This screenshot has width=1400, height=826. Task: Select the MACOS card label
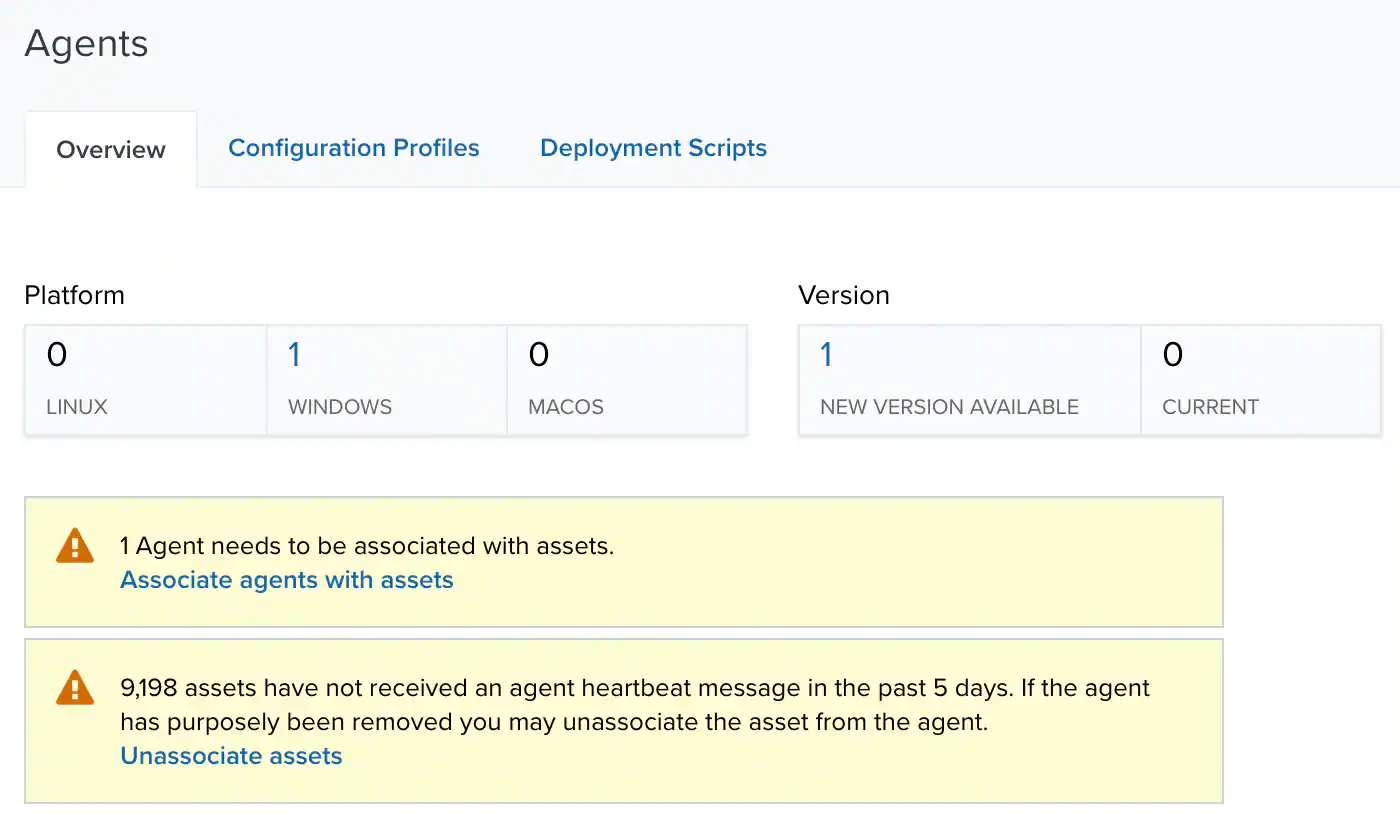pos(566,407)
